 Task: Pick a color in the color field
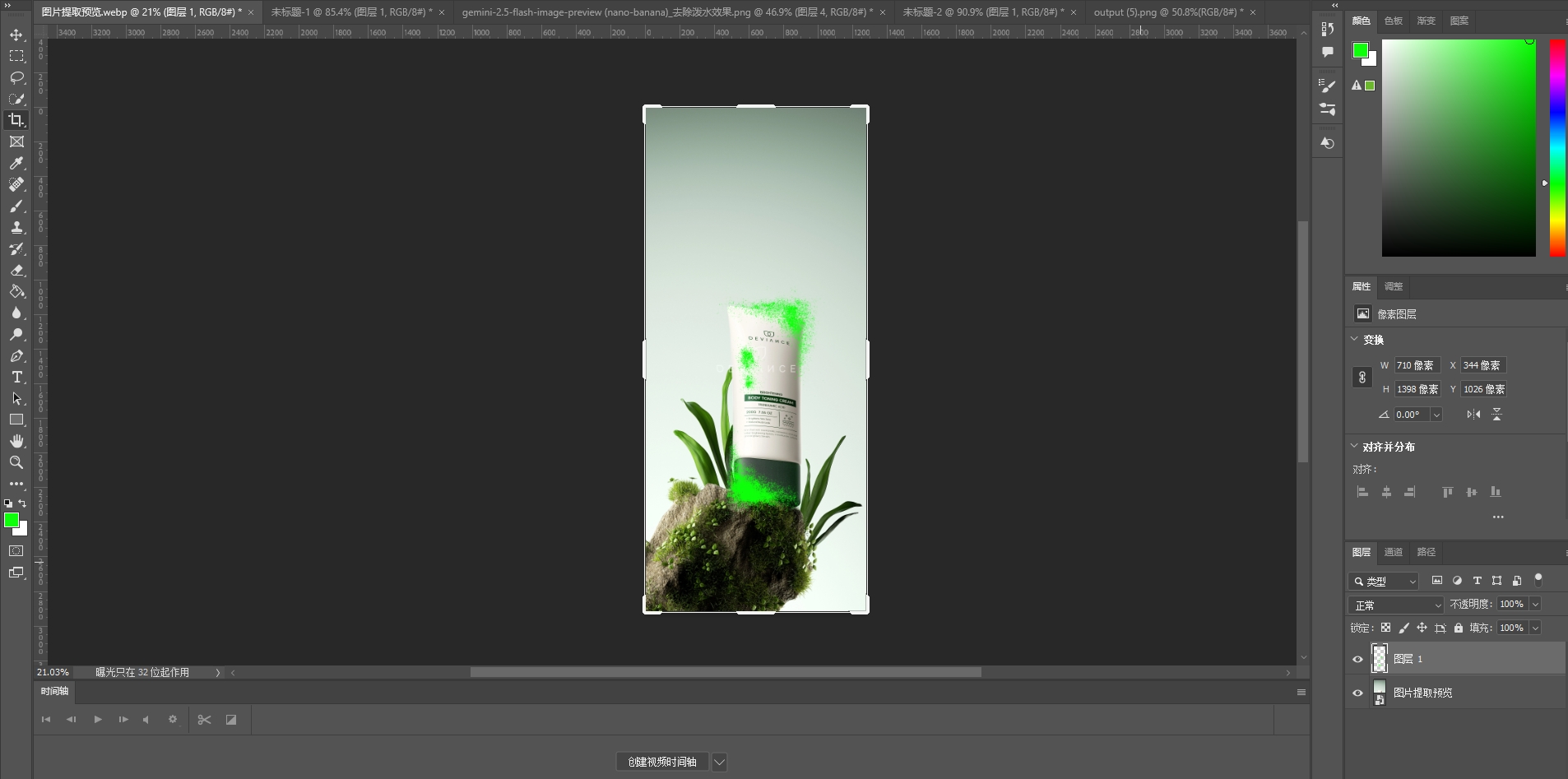tap(1459, 148)
